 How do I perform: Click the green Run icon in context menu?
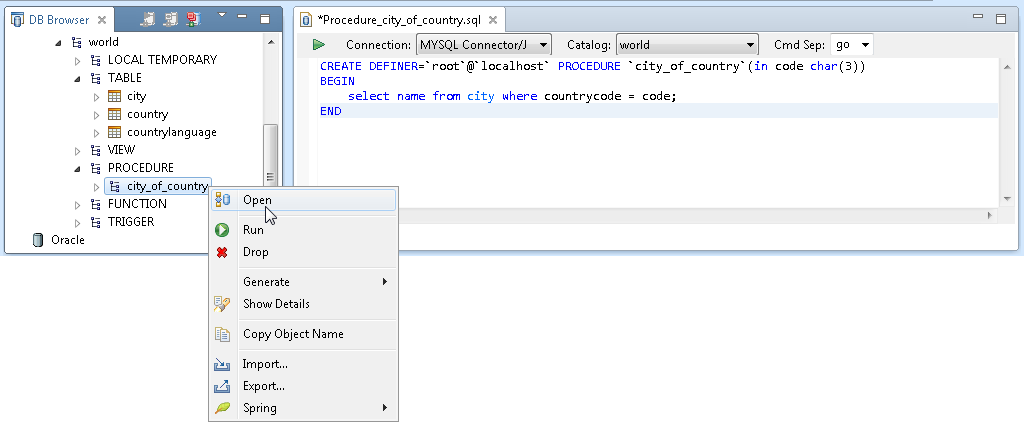coord(223,230)
